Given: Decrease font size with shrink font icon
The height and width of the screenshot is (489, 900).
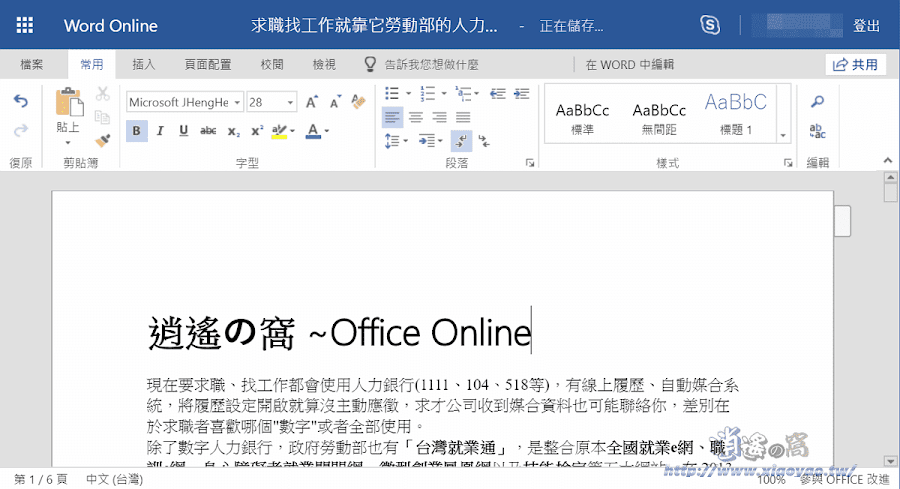Looking at the screenshot, I should (x=335, y=102).
